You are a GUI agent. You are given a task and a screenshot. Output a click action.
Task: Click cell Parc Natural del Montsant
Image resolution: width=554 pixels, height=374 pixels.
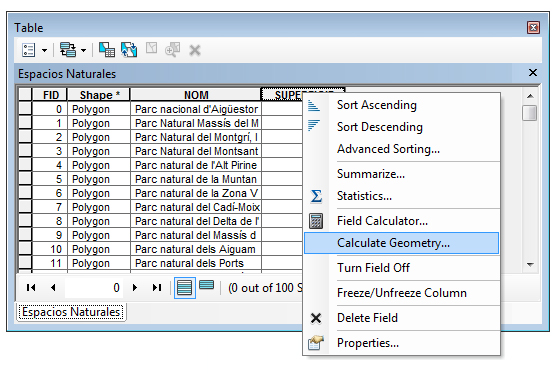tap(196, 151)
